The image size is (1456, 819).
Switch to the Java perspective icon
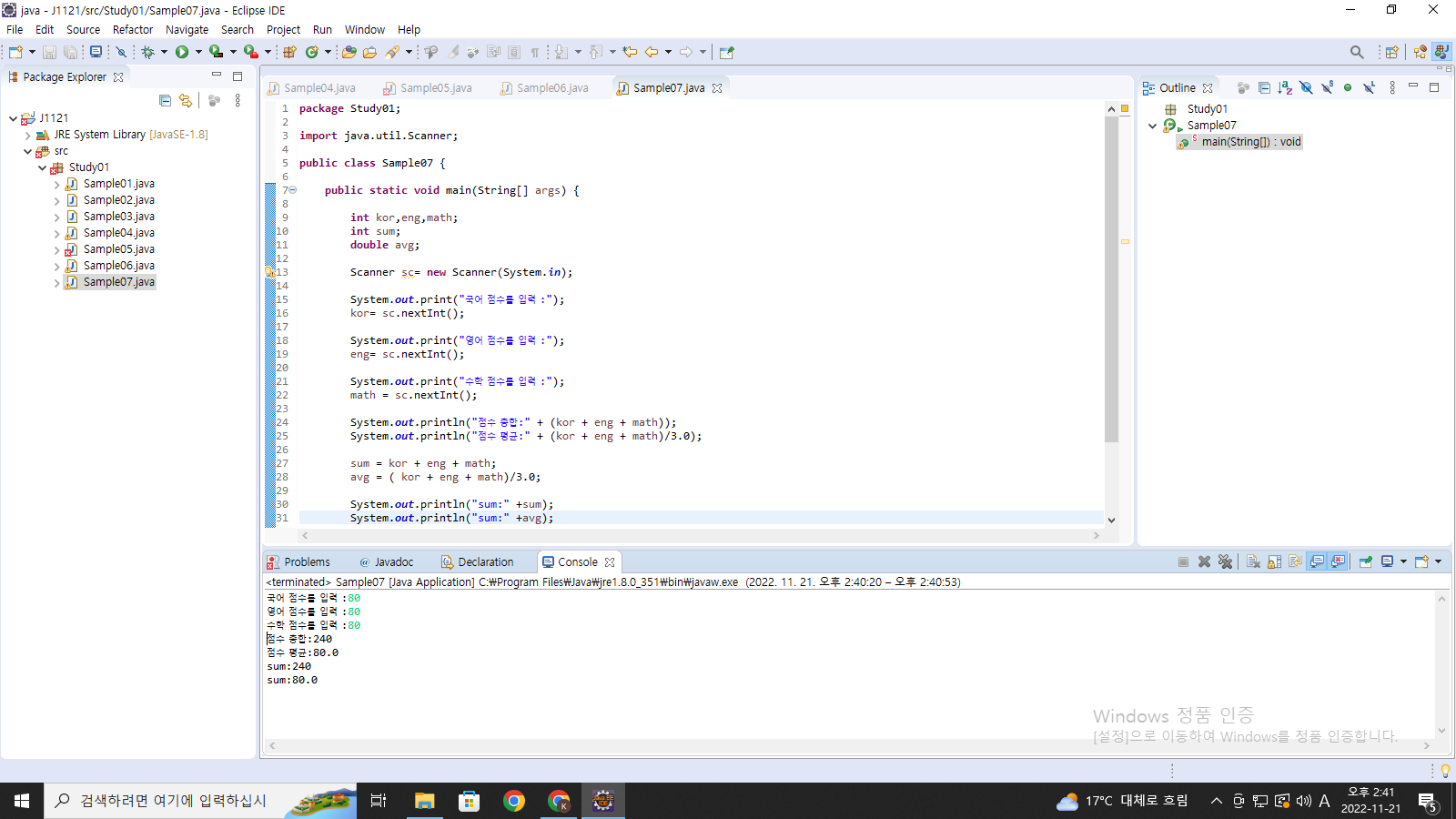[x=1441, y=52]
